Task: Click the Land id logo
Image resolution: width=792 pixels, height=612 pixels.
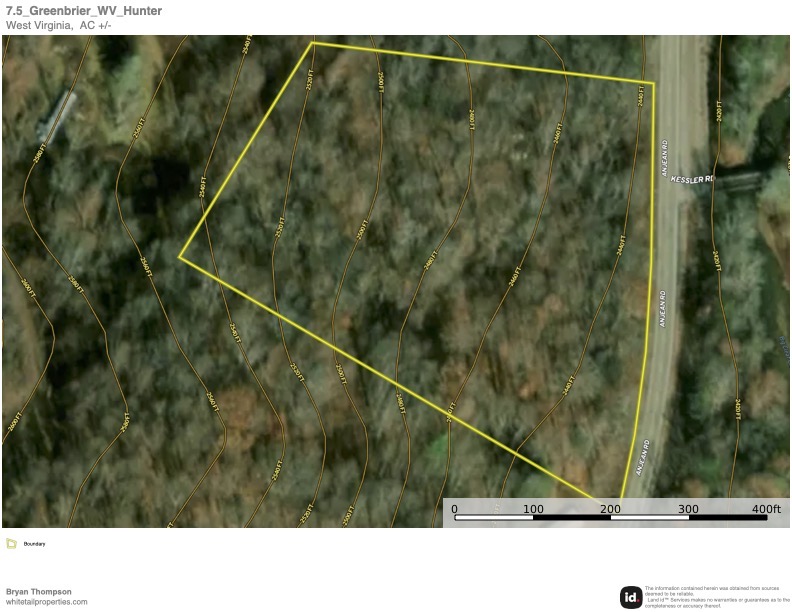Action: (x=631, y=597)
